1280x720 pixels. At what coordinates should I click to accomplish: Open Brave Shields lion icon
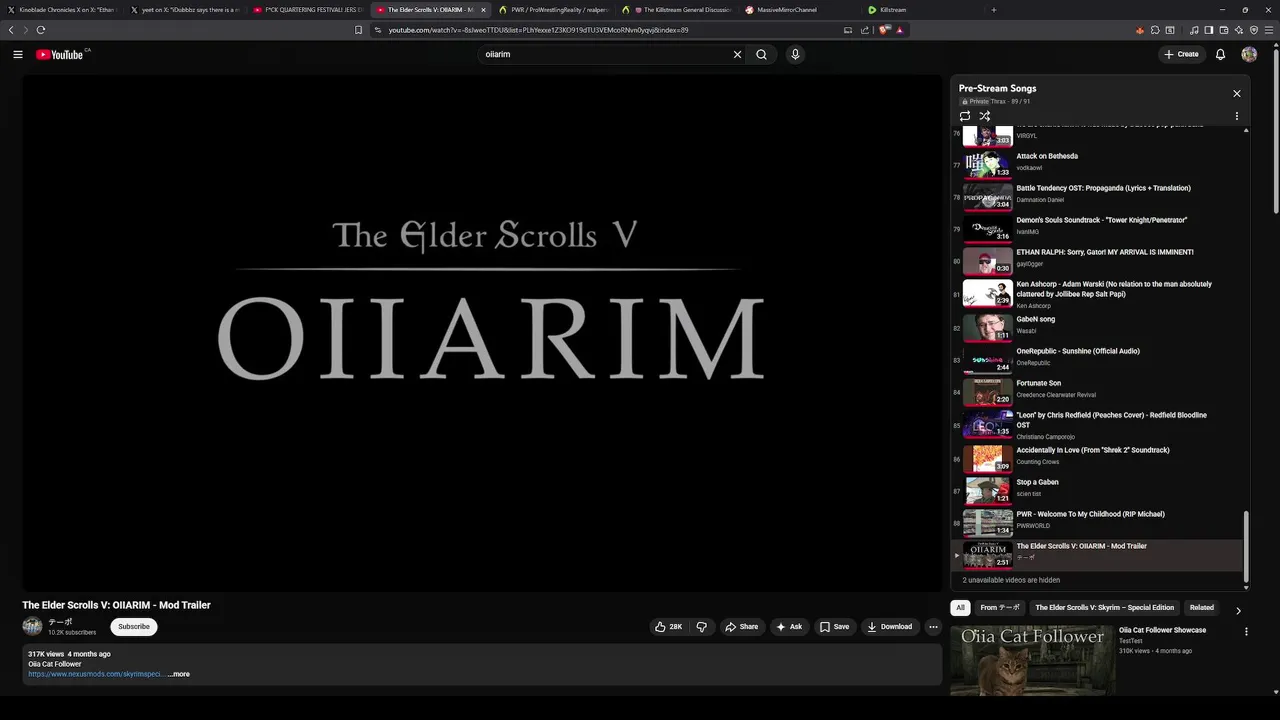point(883,30)
